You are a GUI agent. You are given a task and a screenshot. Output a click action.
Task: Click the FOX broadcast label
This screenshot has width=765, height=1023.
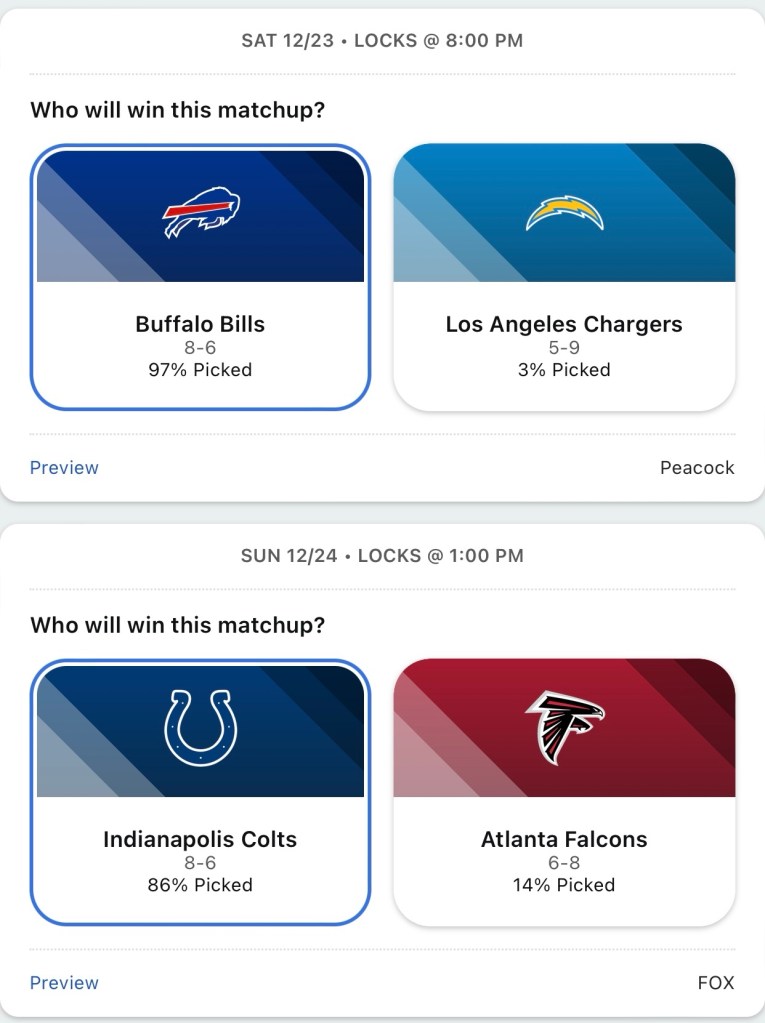[x=716, y=982]
